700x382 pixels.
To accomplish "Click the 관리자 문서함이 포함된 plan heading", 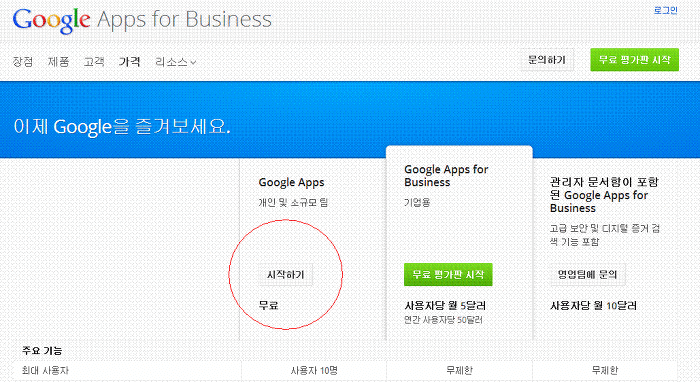I will point(604,195).
